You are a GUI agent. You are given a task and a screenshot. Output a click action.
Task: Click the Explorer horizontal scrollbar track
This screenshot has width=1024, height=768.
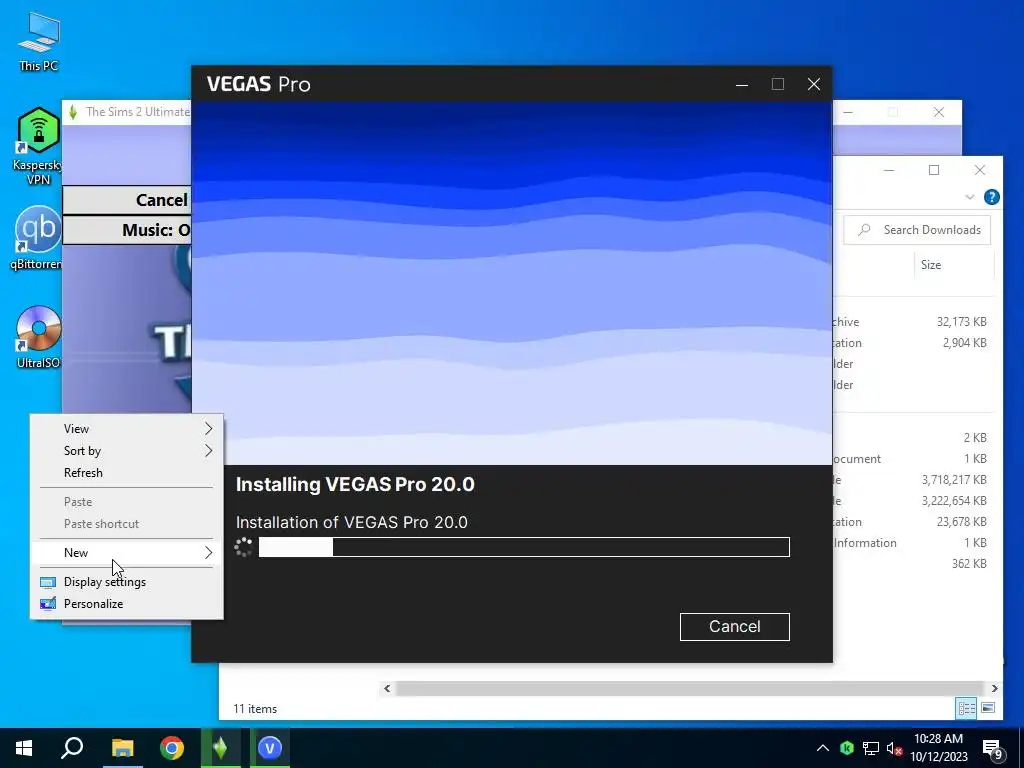click(x=690, y=688)
